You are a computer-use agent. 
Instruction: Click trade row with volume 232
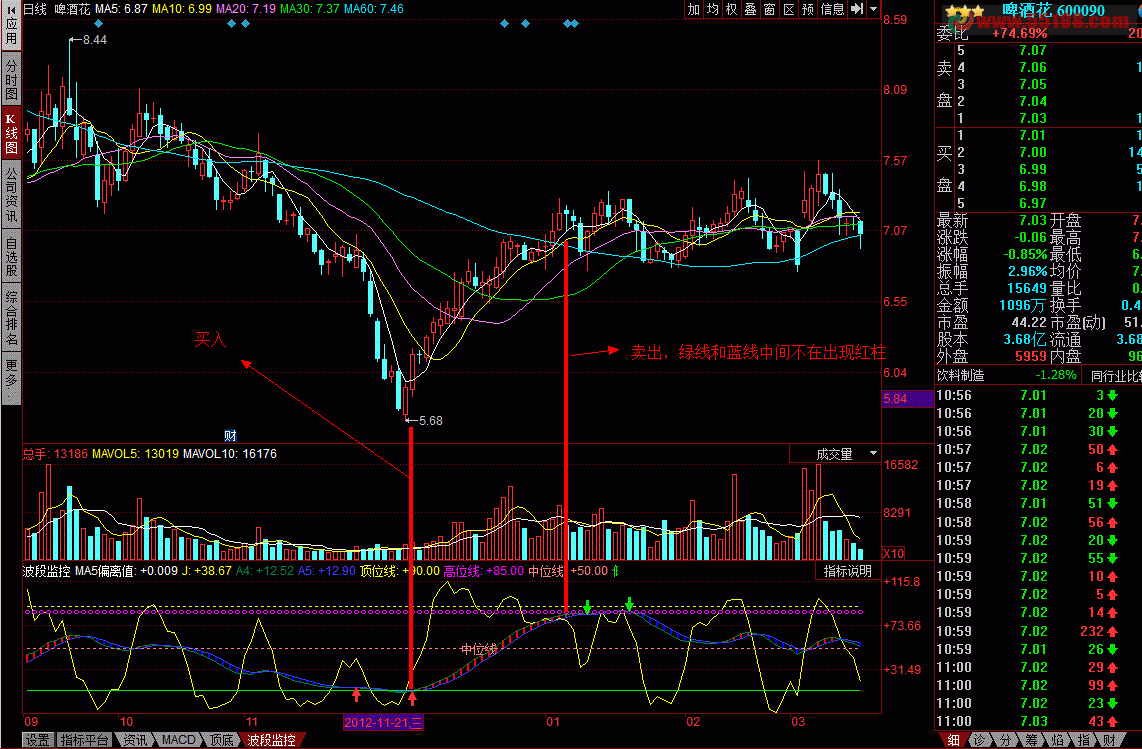1038,631
